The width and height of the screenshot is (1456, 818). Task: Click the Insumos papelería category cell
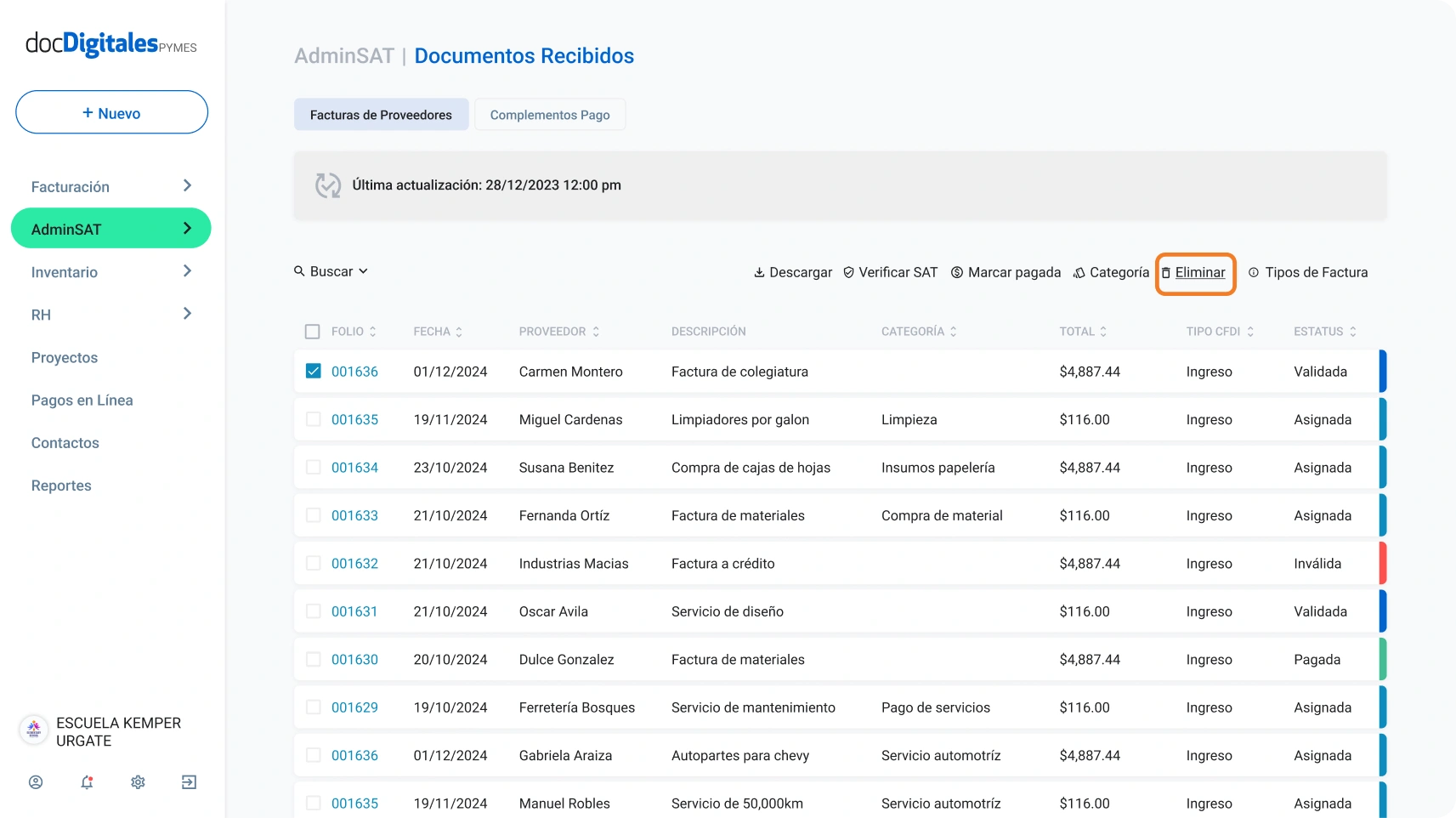(938, 468)
